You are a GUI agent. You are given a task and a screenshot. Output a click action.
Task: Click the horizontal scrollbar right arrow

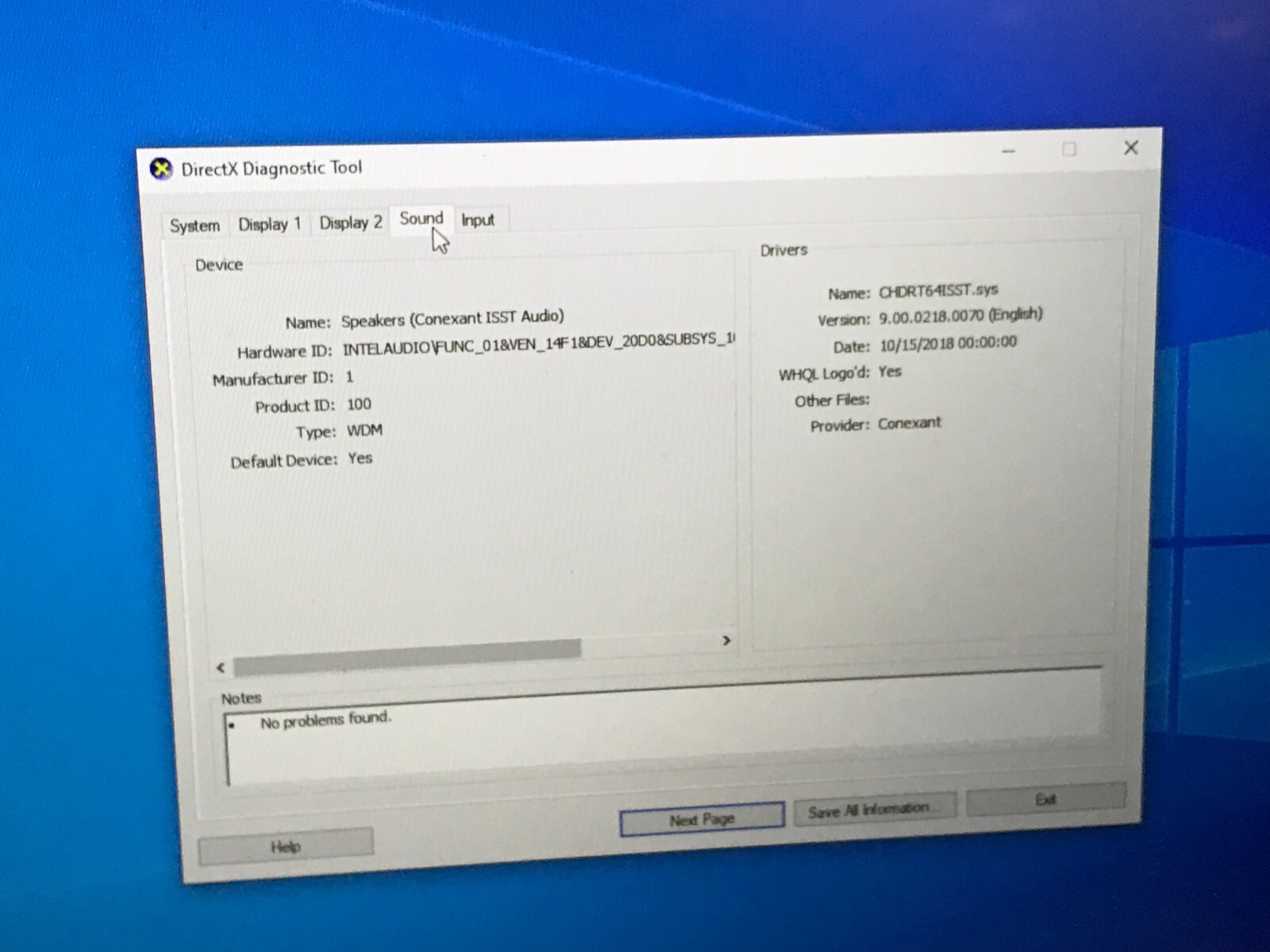tap(726, 640)
